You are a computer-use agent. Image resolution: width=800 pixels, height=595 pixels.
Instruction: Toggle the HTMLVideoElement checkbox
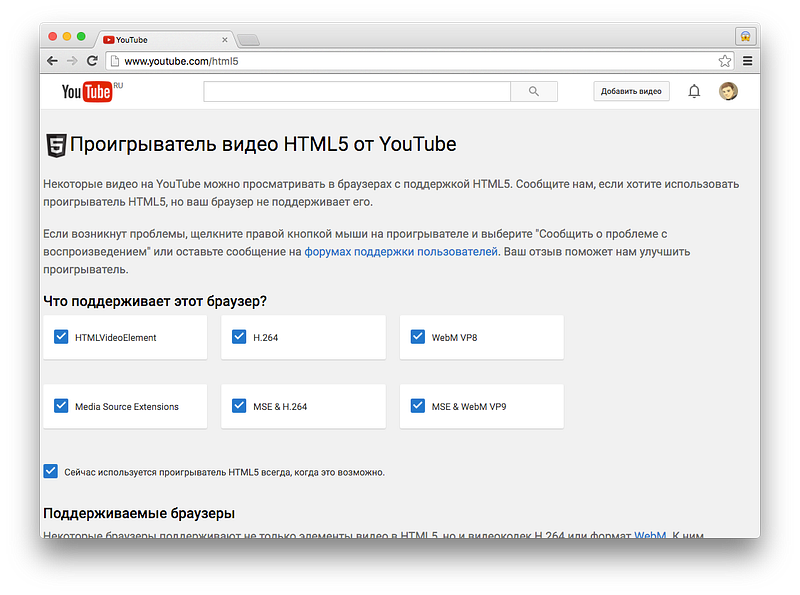[61, 337]
